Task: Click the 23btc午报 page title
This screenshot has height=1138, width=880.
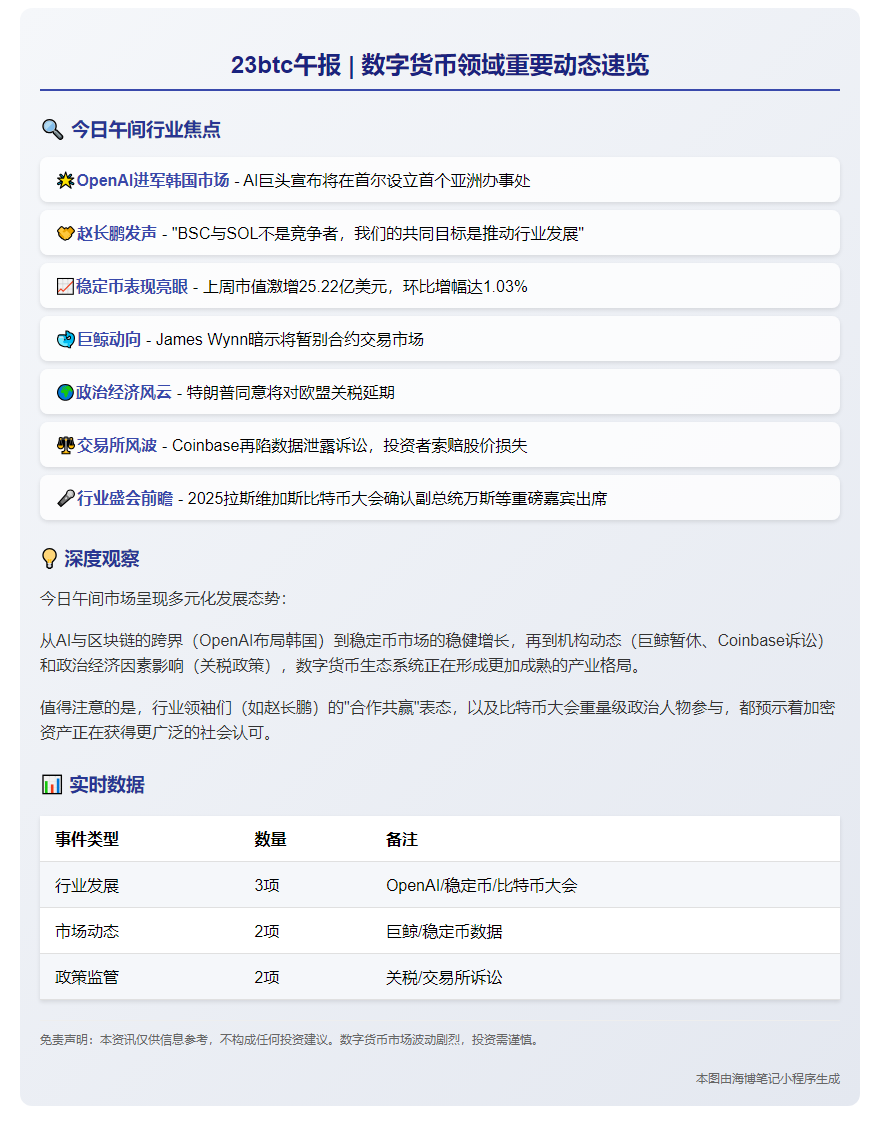Action: coord(440,65)
